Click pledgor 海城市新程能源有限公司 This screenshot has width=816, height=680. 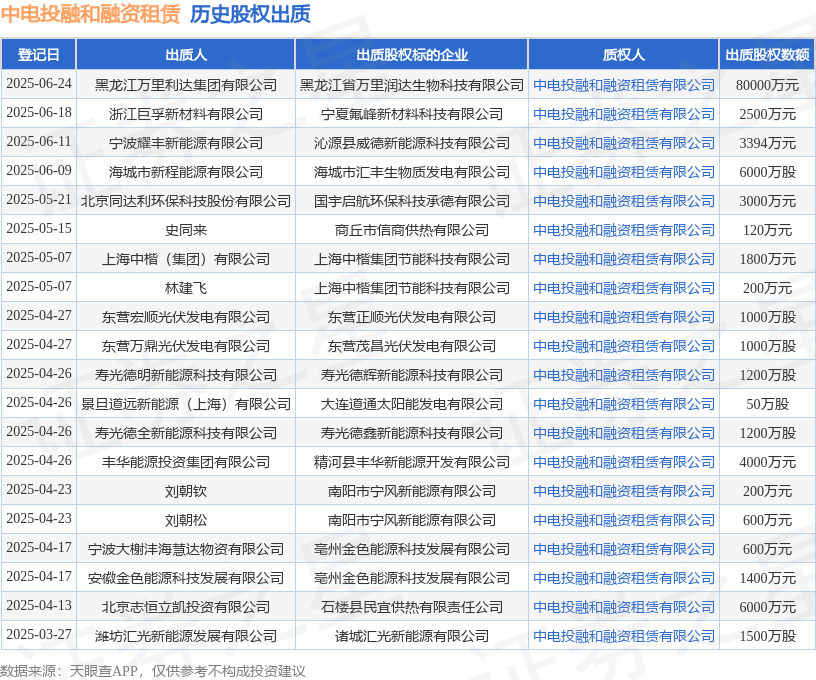coord(186,172)
